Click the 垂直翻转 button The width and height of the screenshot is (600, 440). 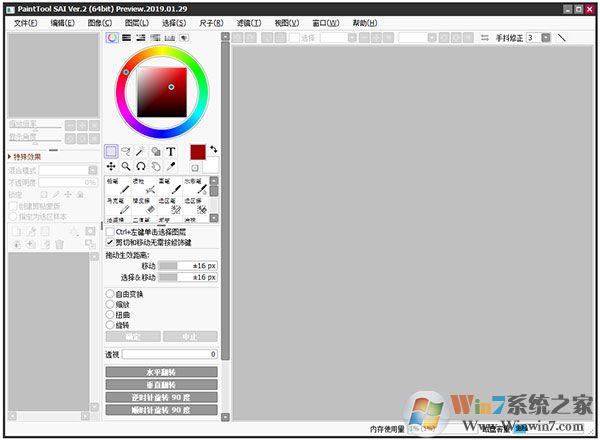[161, 385]
